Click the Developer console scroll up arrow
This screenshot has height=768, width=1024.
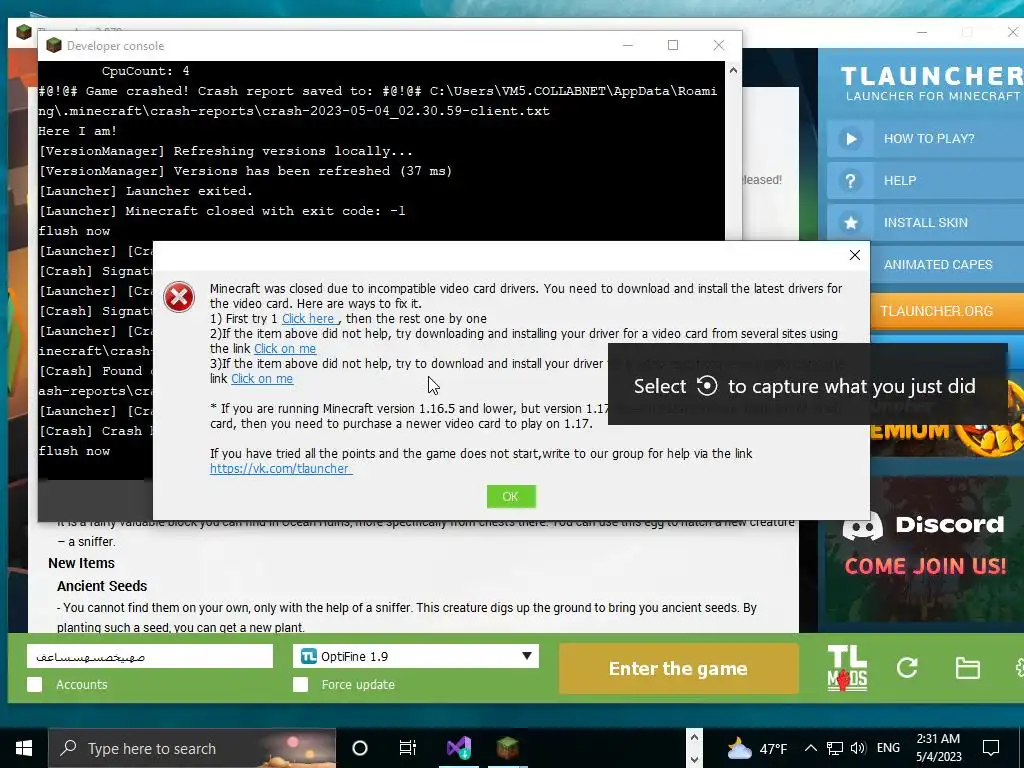(733, 71)
